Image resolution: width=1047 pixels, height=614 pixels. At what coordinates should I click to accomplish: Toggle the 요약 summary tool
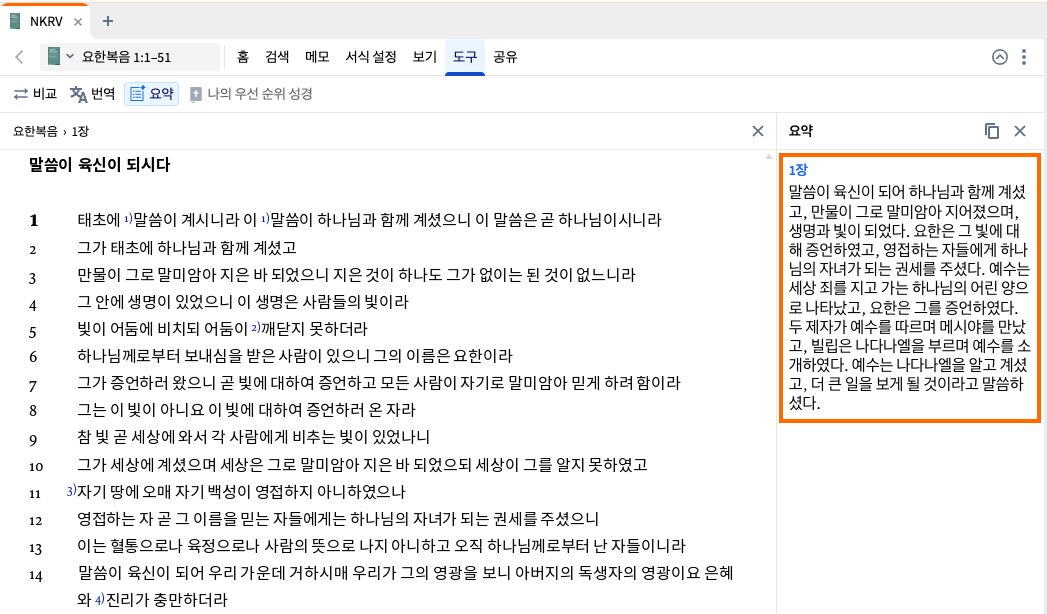(x=152, y=93)
